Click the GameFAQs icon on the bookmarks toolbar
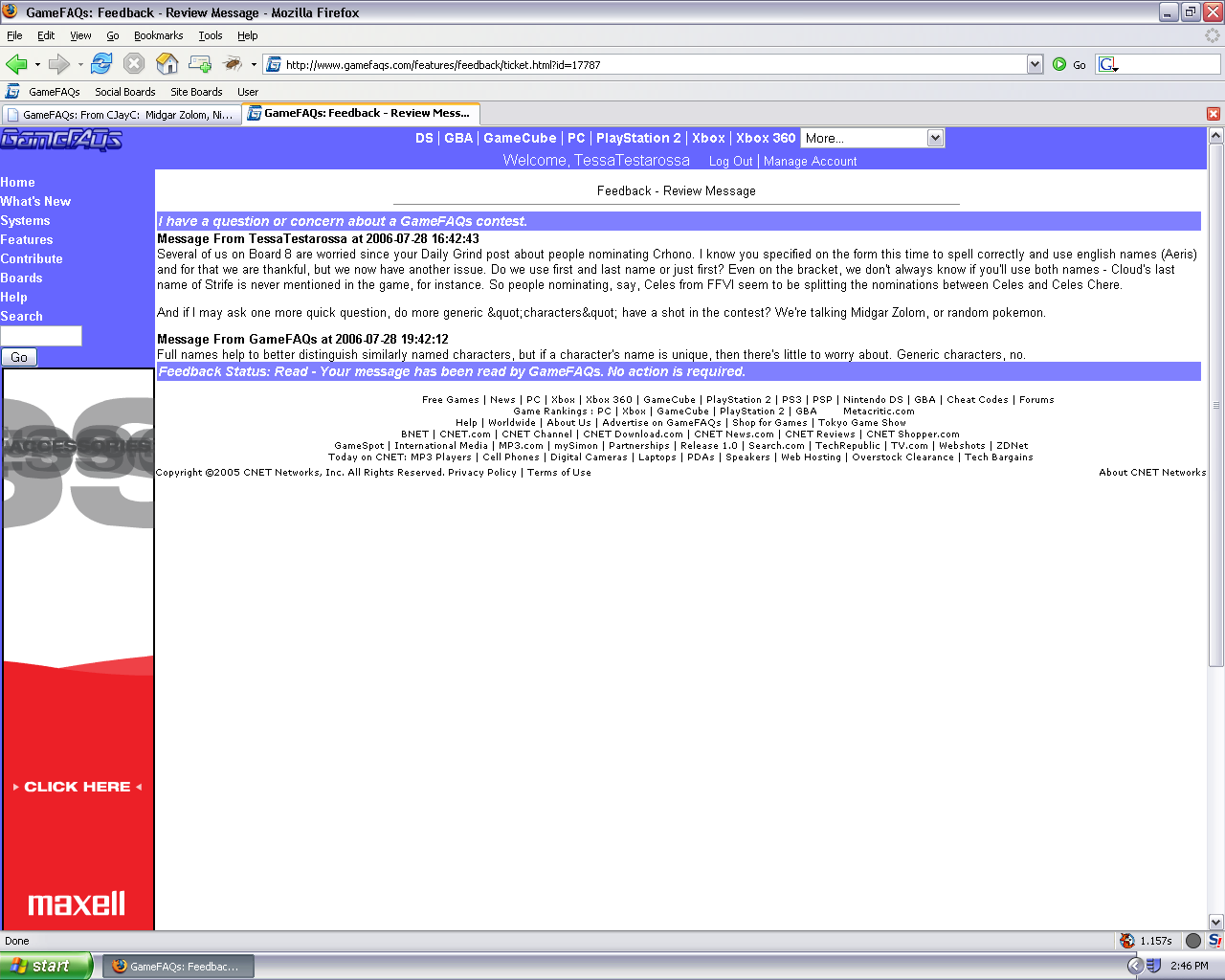The height and width of the screenshot is (980, 1225). [12, 92]
